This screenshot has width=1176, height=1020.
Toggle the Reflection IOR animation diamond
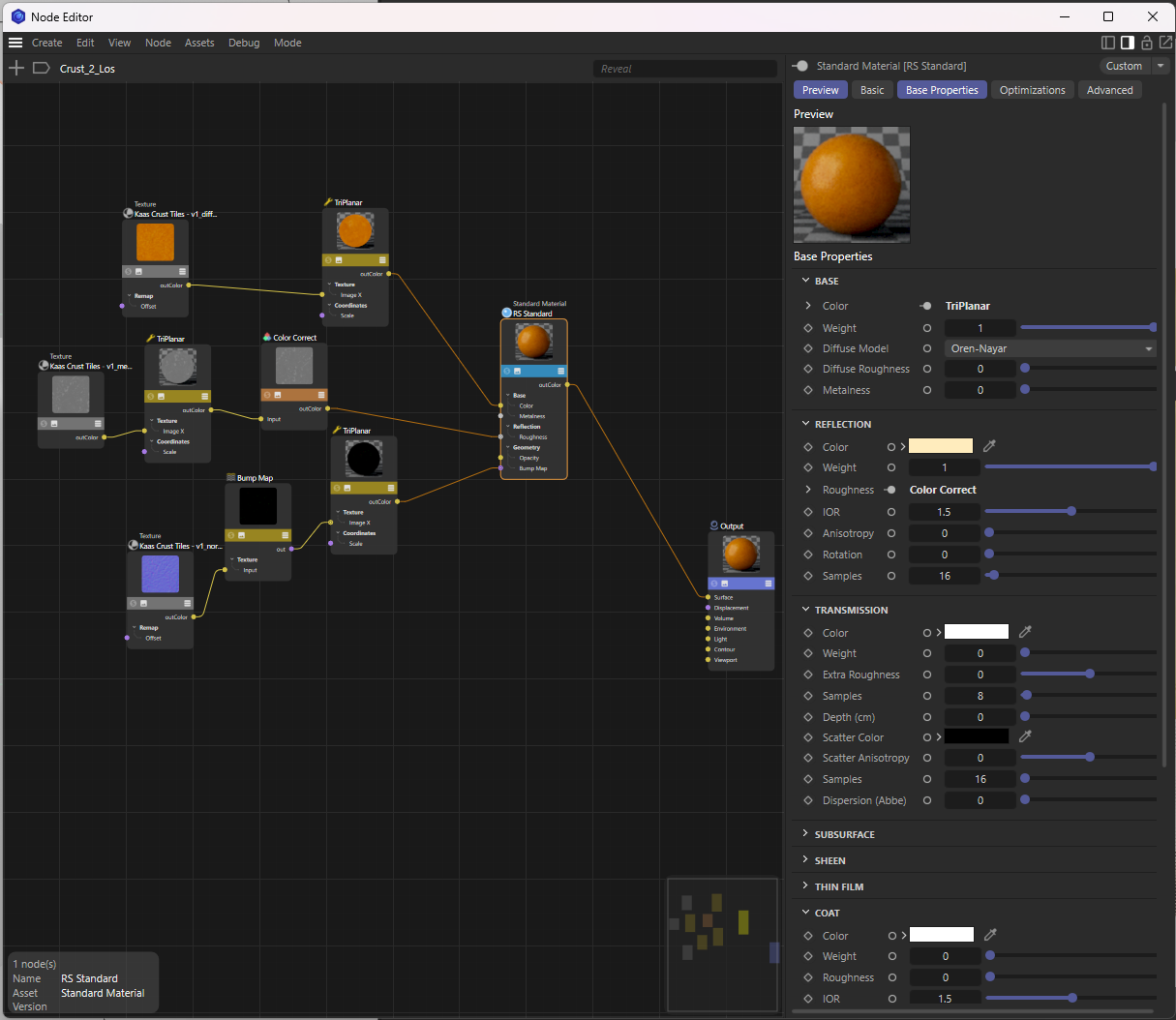coord(808,512)
